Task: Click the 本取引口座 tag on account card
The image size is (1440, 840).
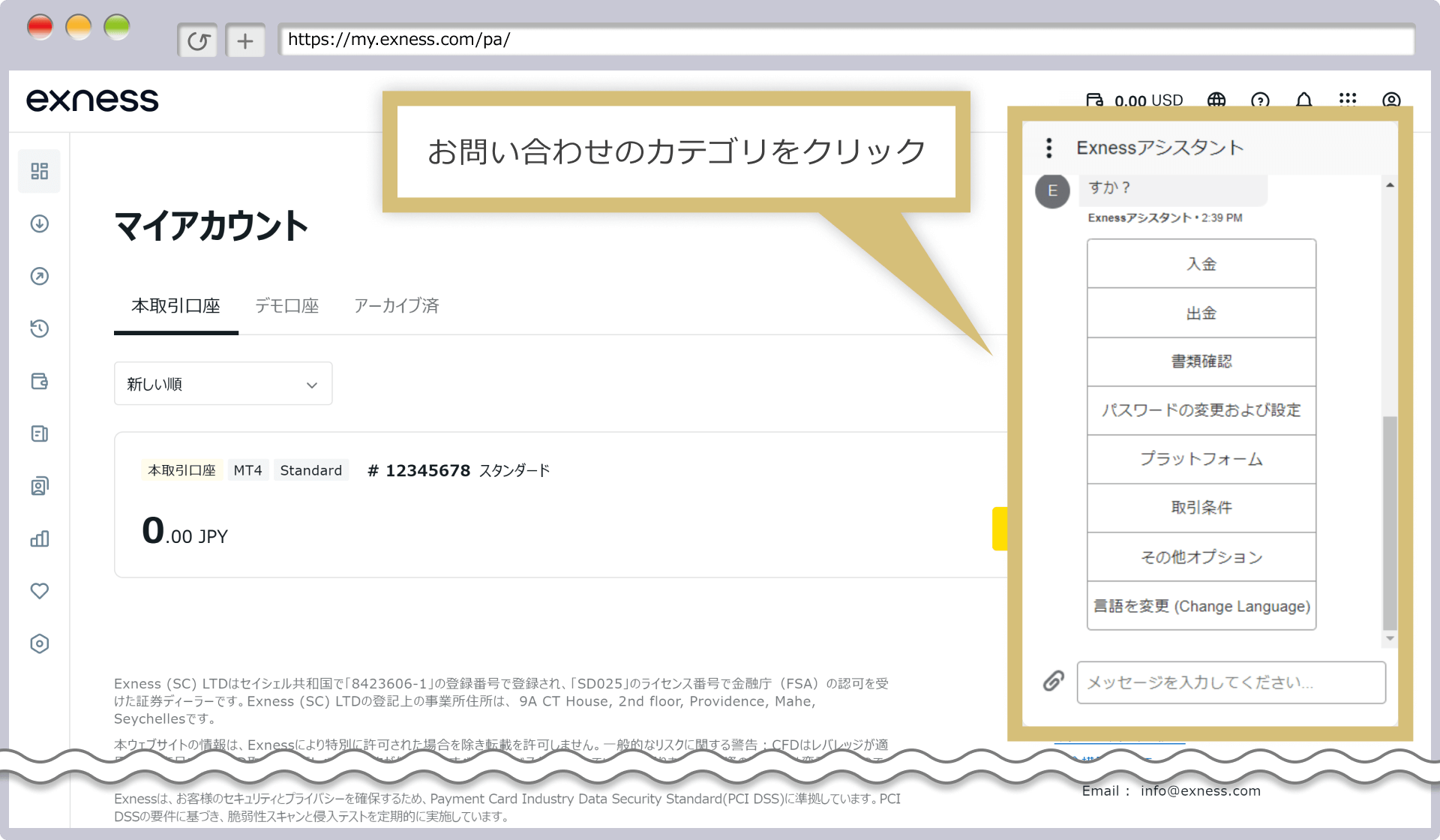Action: pos(181,470)
